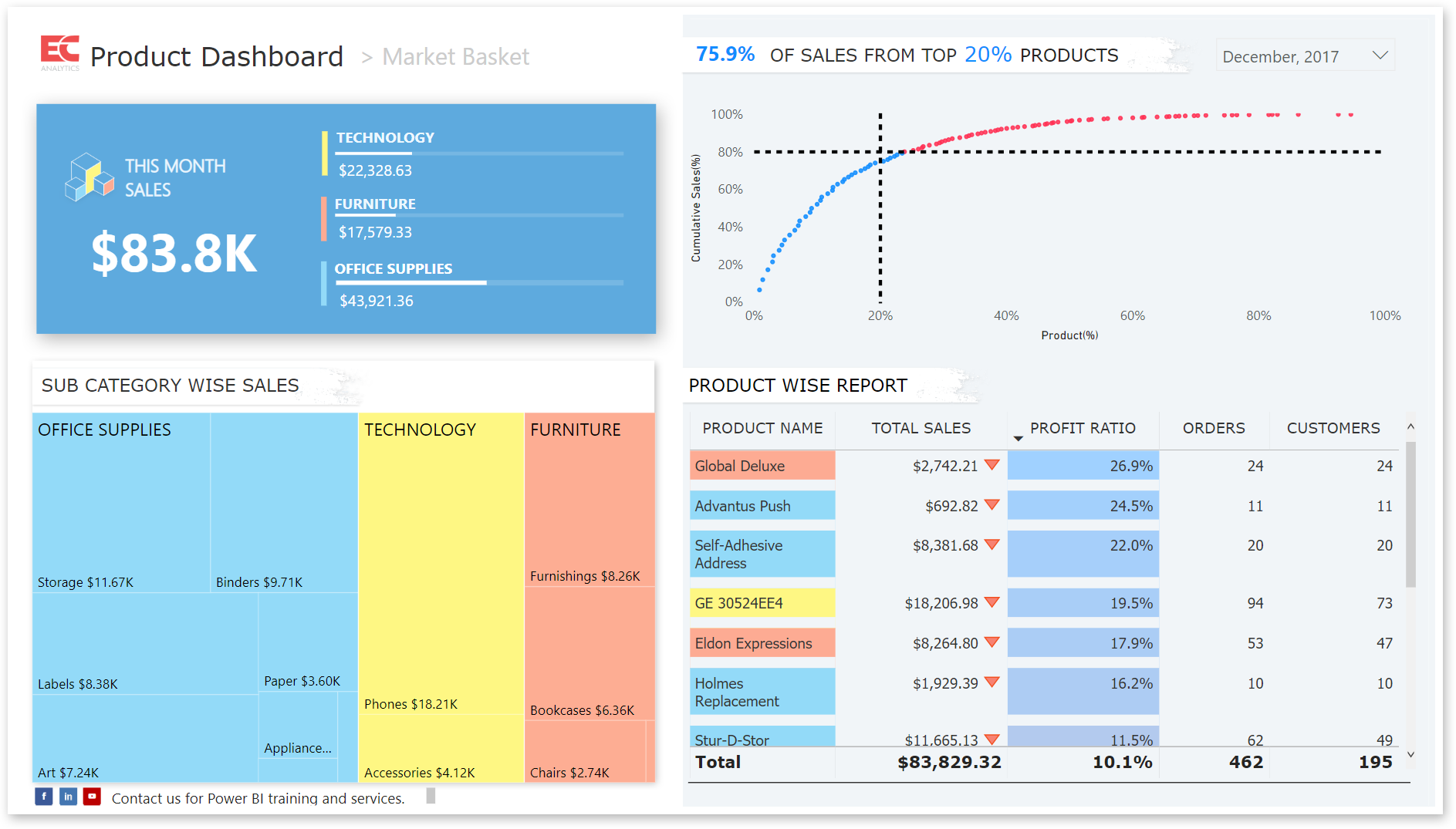This screenshot has height=829, width=1456.
Task: Click the cubes sales icon
Action: click(90, 177)
